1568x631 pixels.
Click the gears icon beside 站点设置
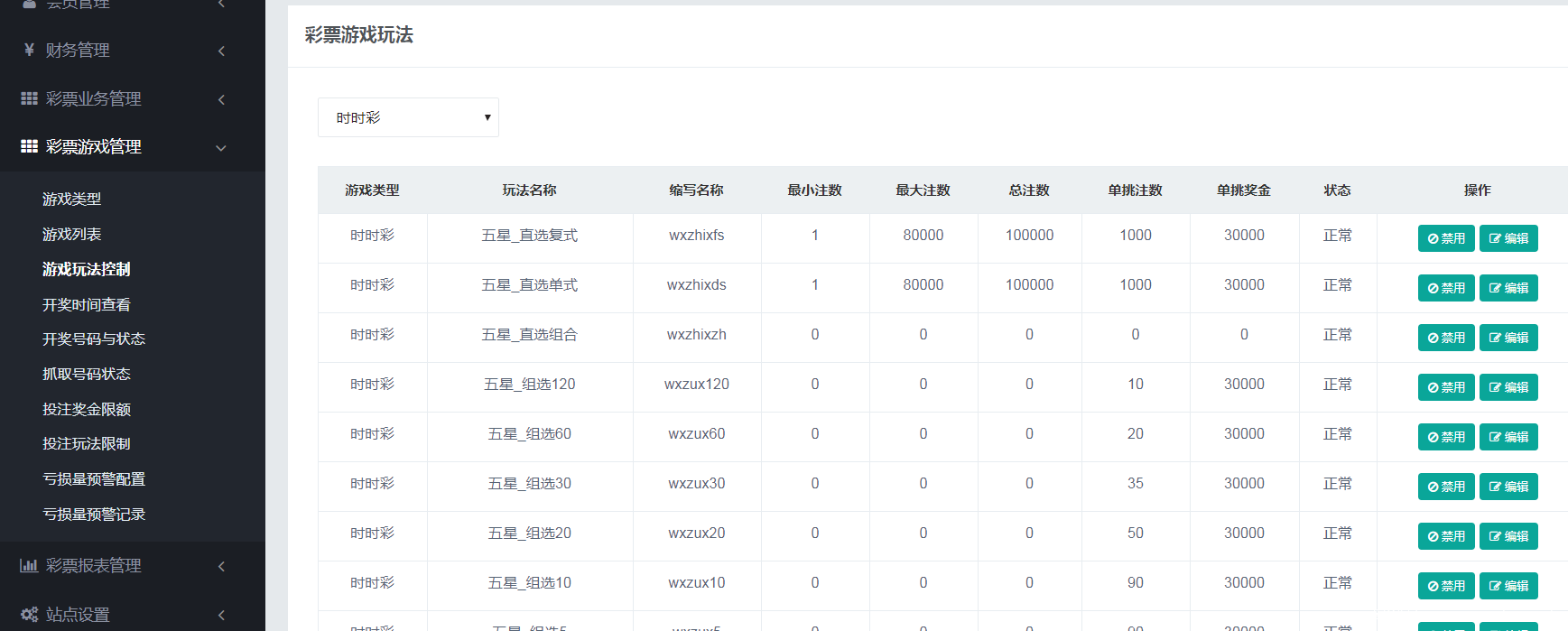[29, 615]
